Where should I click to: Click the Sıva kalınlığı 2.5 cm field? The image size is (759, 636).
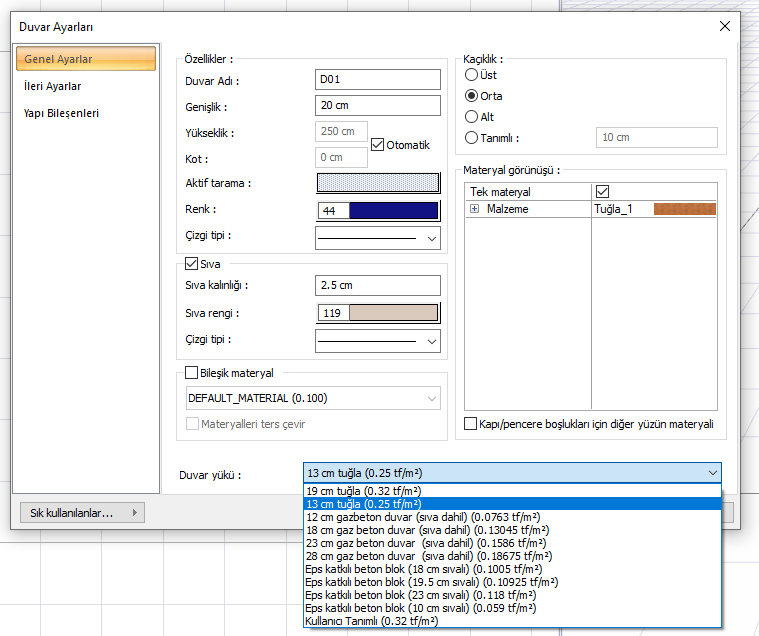tap(378, 285)
